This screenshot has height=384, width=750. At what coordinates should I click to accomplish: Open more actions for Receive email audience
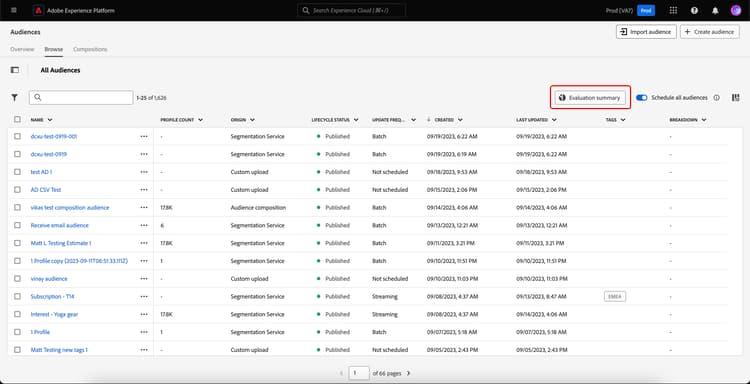pyautogui.click(x=144, y=225)
